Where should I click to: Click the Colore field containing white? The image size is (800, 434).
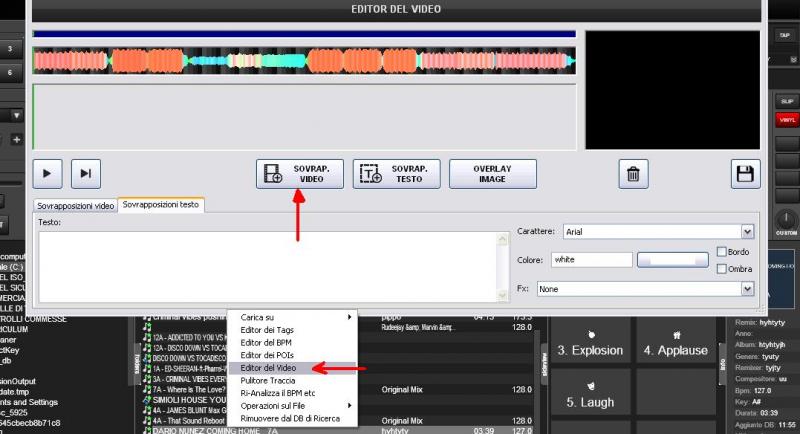pos(591,260)
